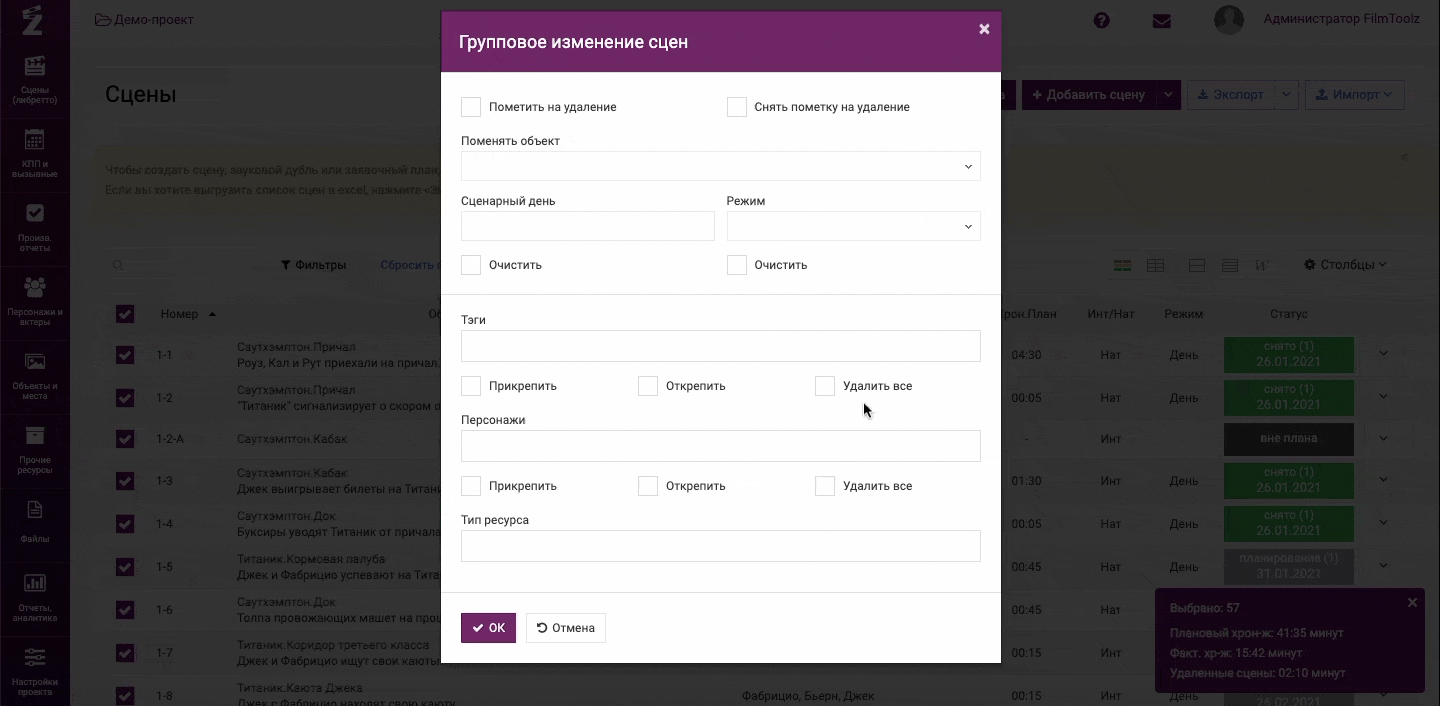
Task: Check Снять пометку на удаление checkbox
Action: coord(737,107)
